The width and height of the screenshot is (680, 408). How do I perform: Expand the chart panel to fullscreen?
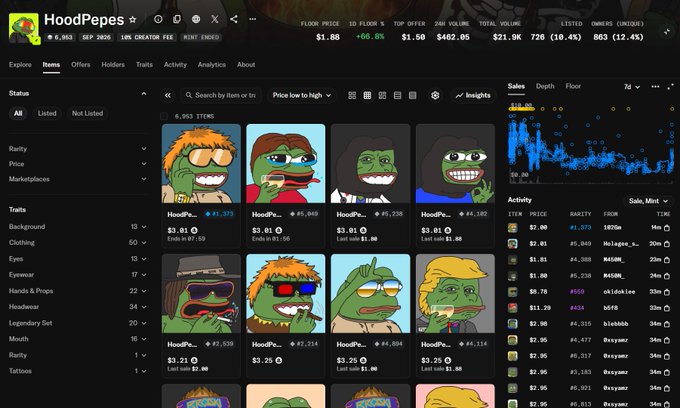click(x=670, y=87)
